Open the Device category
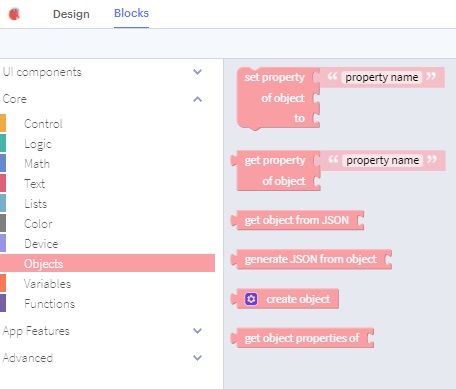The image size is (456, 389). [41, 244]
